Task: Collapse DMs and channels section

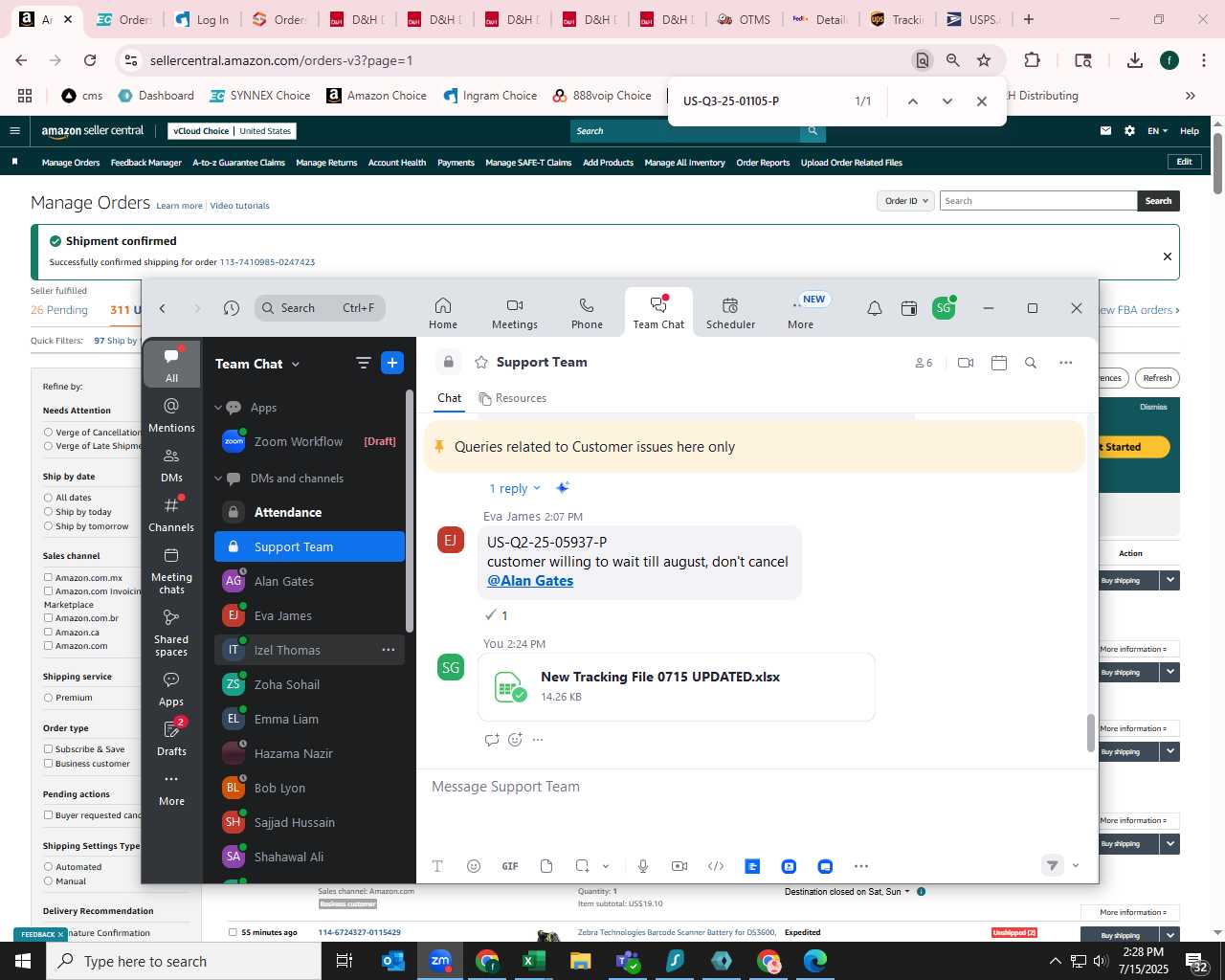Action: pos(218,479)
